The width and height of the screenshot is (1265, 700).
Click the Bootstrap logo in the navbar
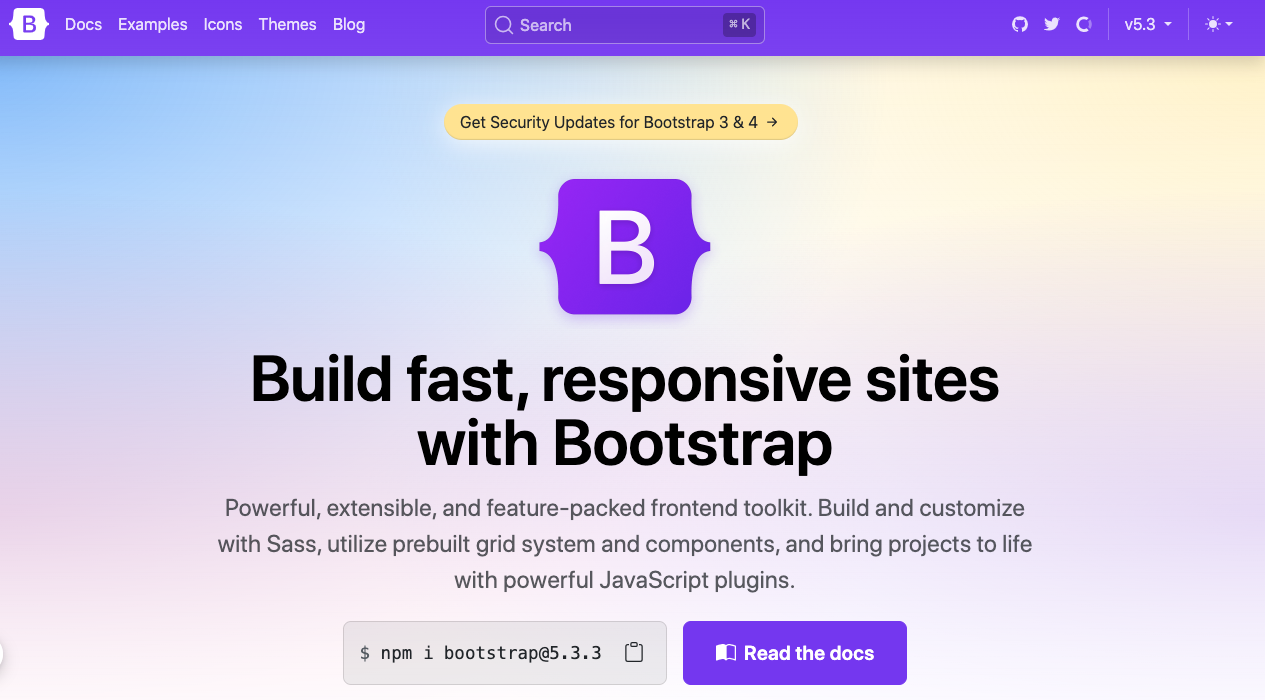click(28, 24)
